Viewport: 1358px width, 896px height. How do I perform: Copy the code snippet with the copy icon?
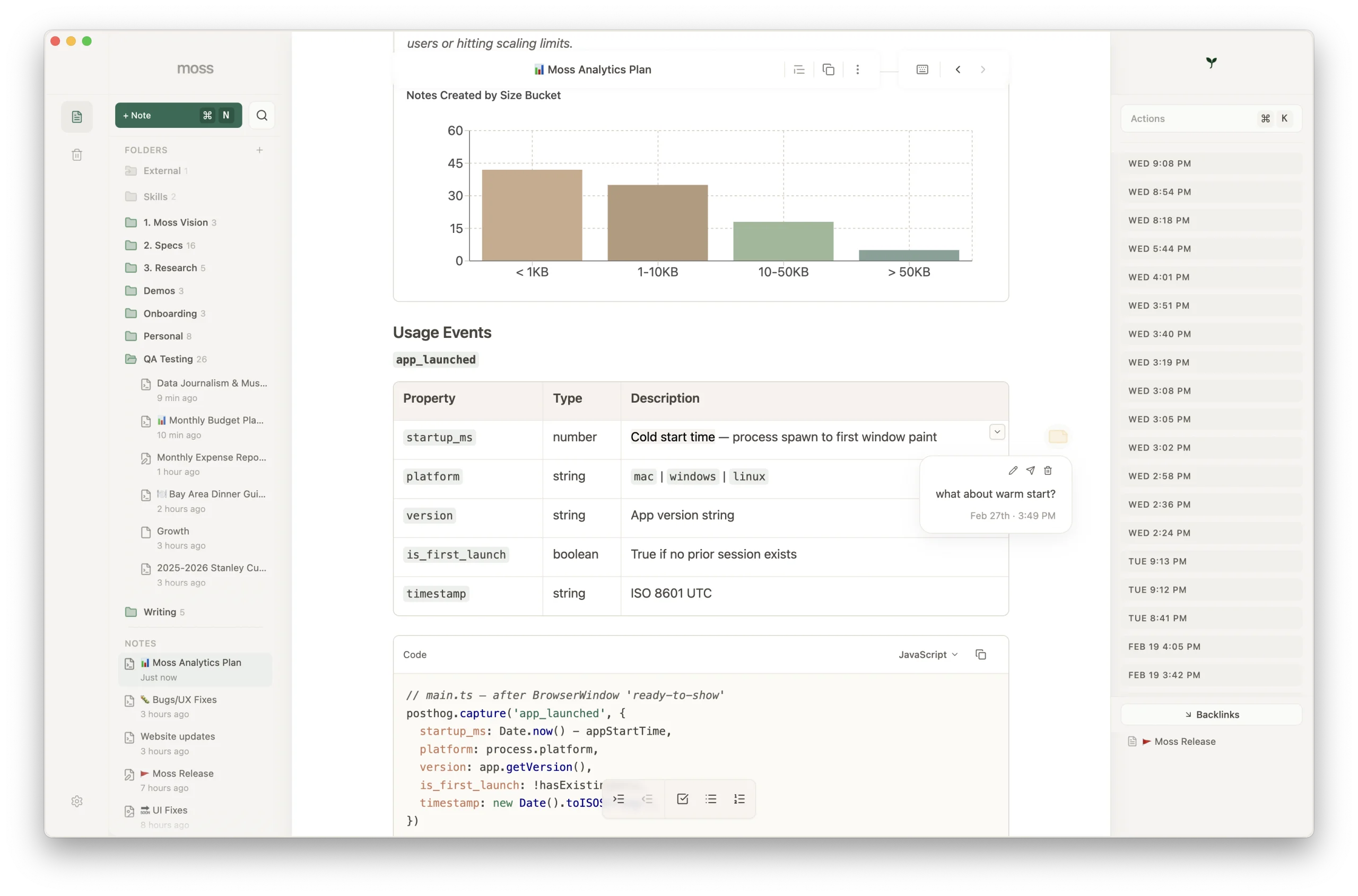[981, 654]
